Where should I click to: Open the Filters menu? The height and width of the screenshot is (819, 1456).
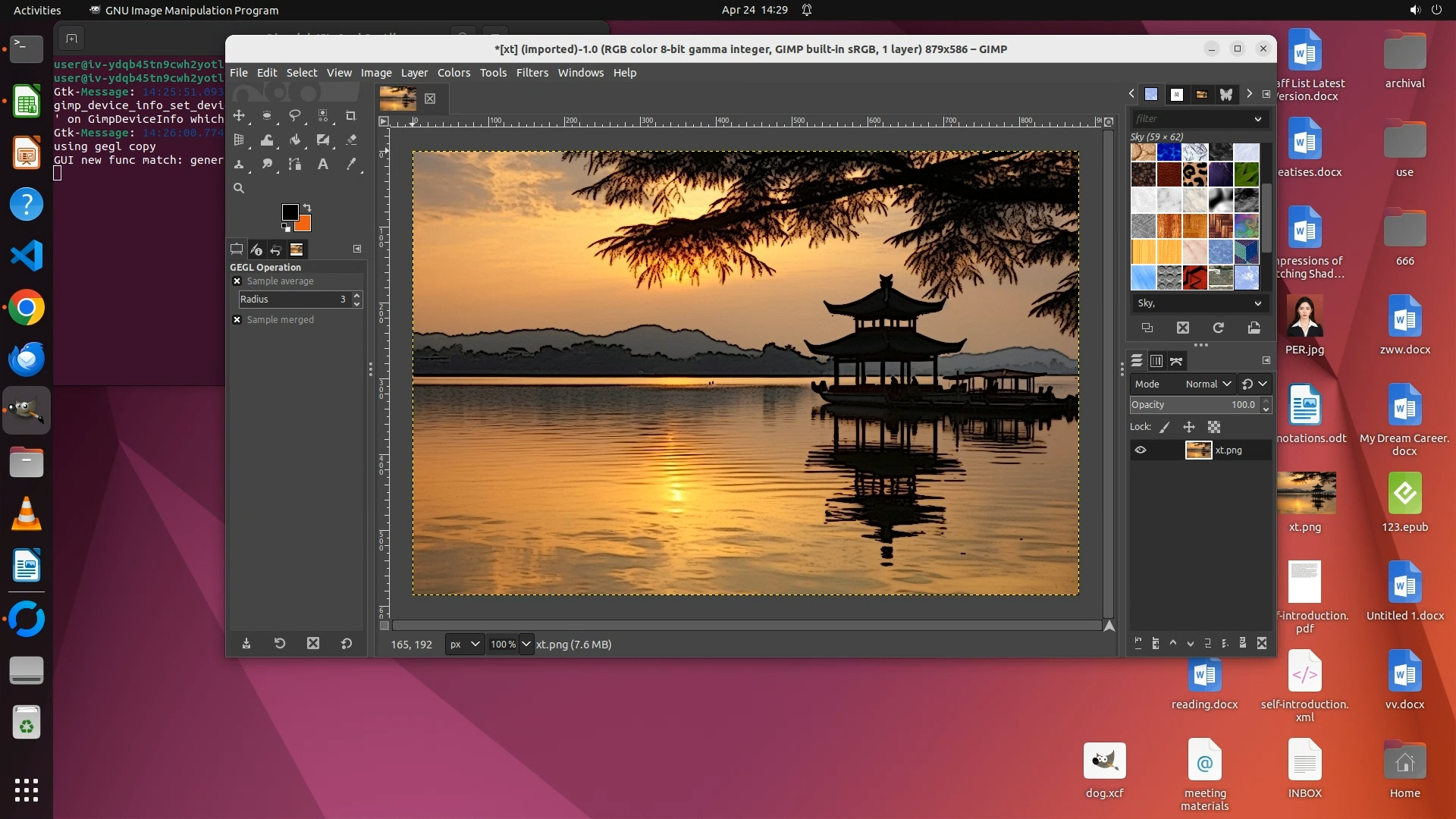point(532,73)
